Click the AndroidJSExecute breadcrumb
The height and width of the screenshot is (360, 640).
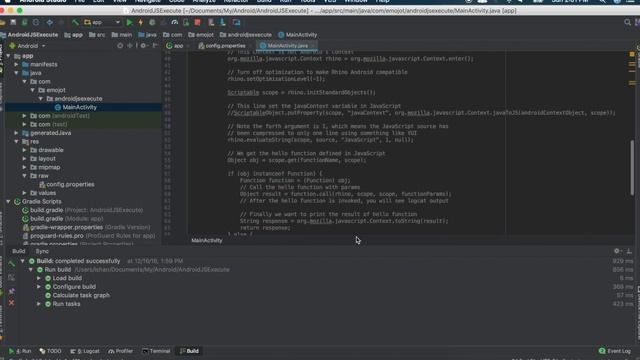pos(29,35)
